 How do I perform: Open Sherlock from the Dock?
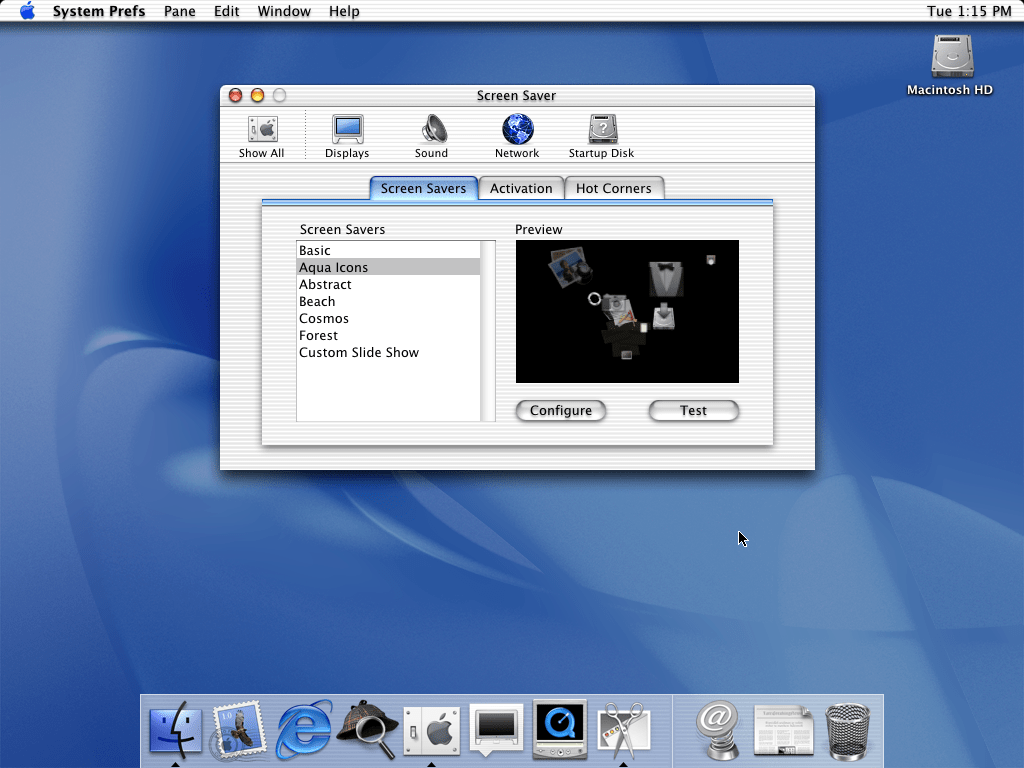[367, 730]
